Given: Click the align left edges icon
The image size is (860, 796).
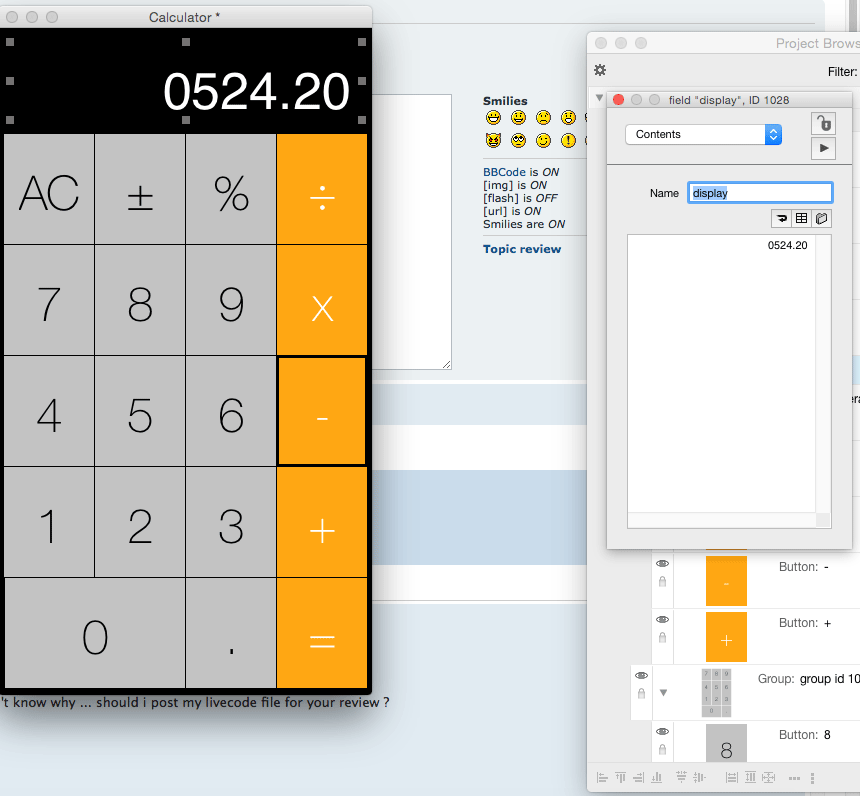Looking at the screenshot, I should click(x=602, y=777).
